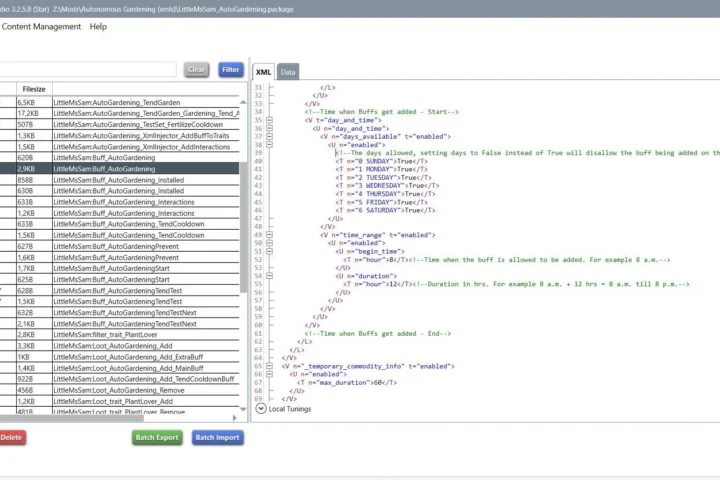Select the 620B Buff_AutoGardening row

(119, 158)
